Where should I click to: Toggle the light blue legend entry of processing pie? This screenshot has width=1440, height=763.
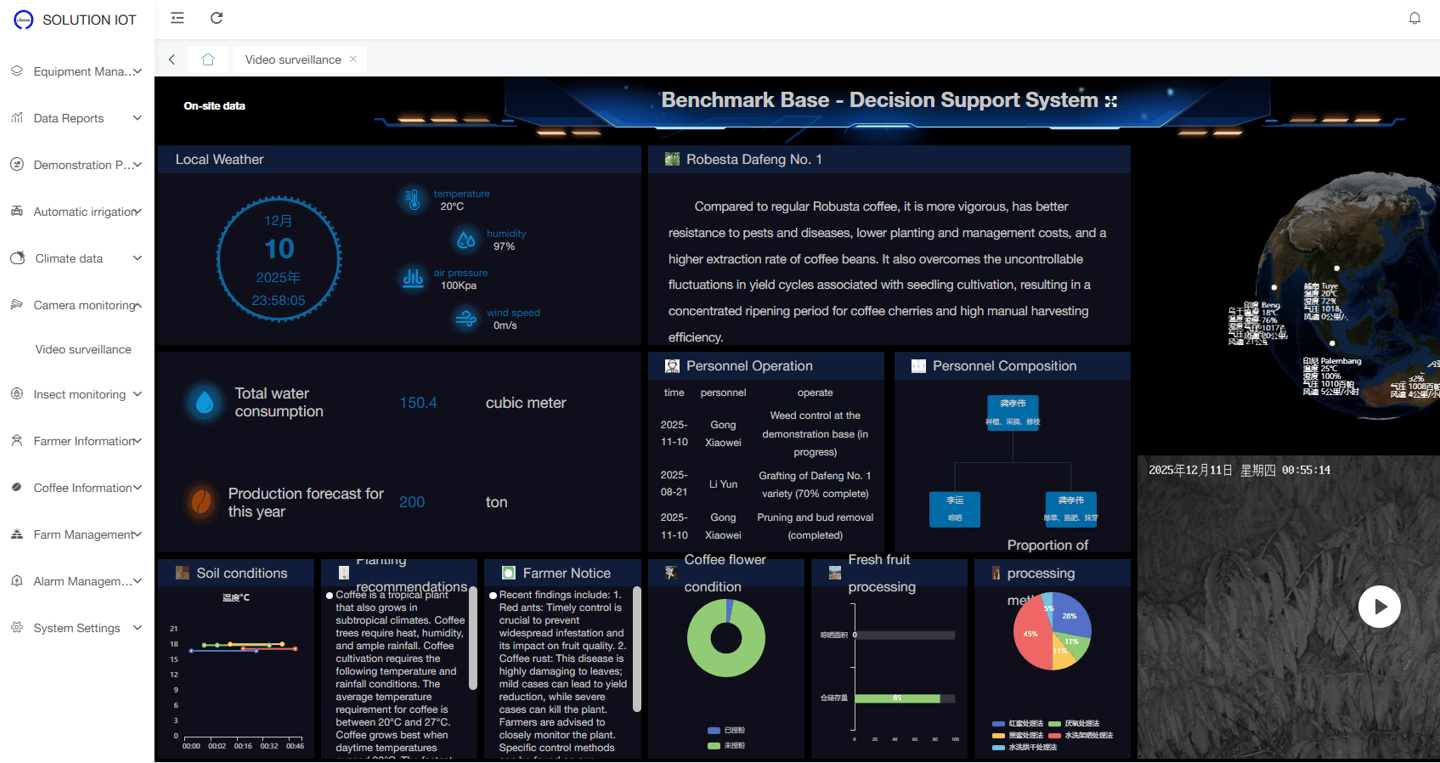click(x=1024, y=747)
